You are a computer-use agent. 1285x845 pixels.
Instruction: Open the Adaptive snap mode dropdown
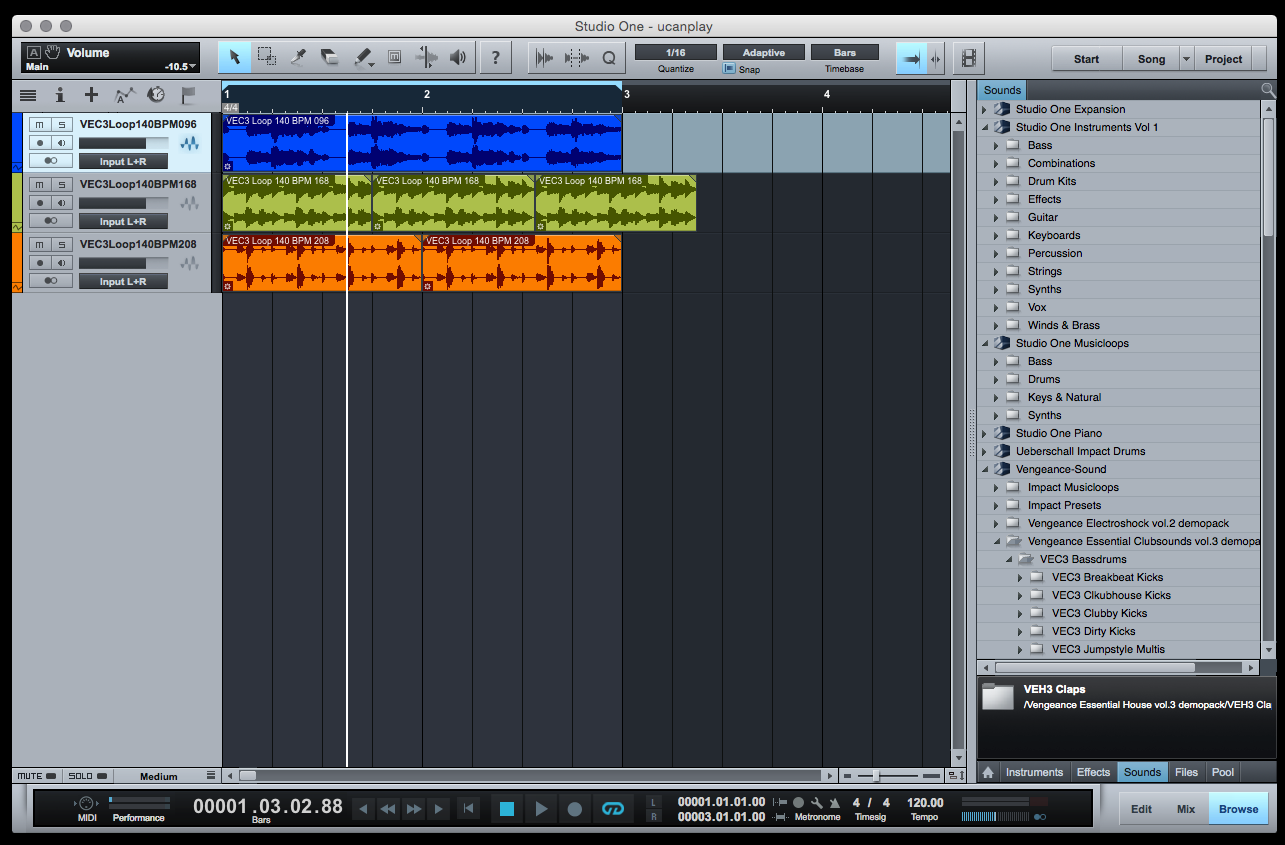click(x=763, y=52)
